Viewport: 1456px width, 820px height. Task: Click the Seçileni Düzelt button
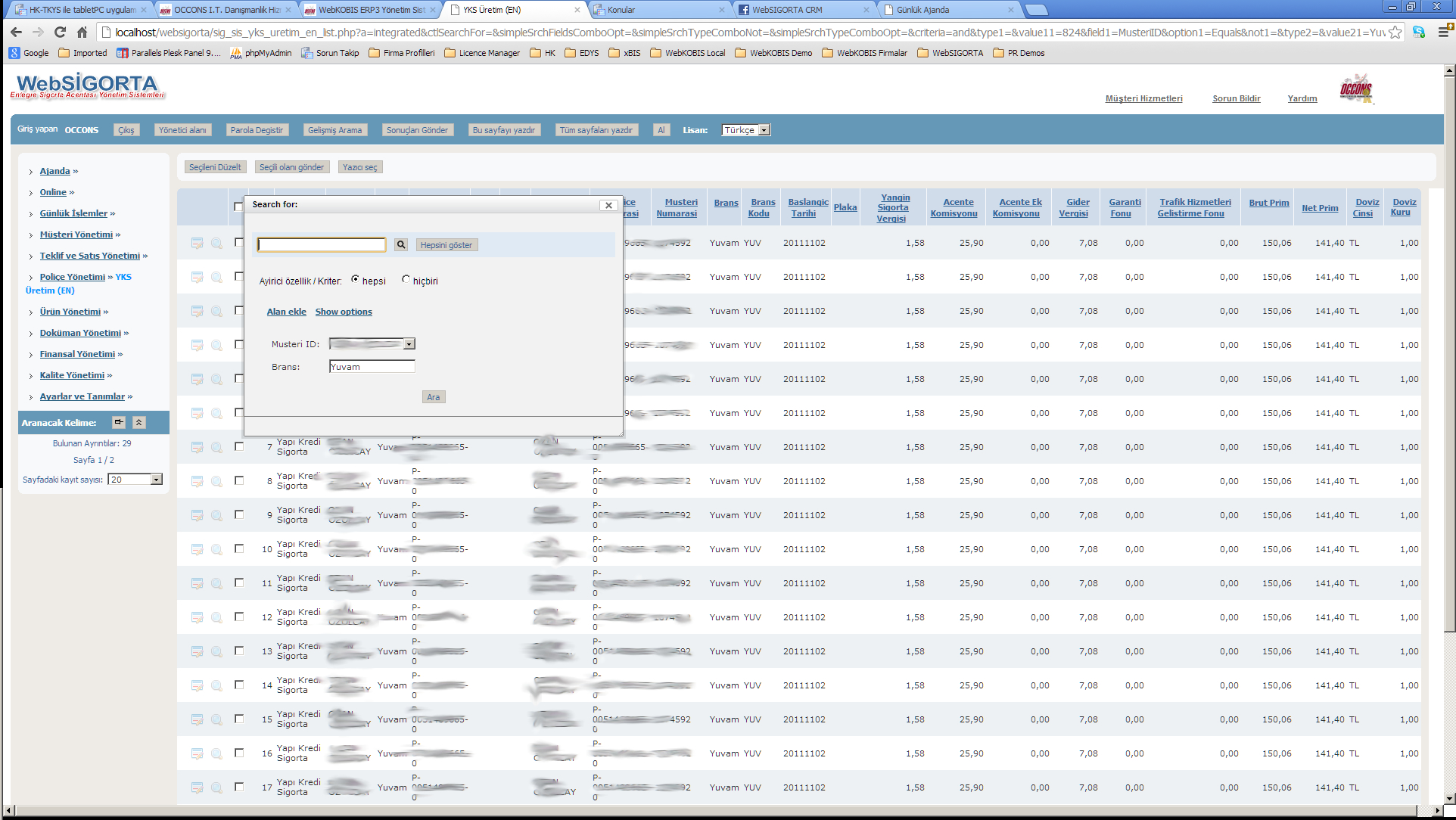pos(215,167)
